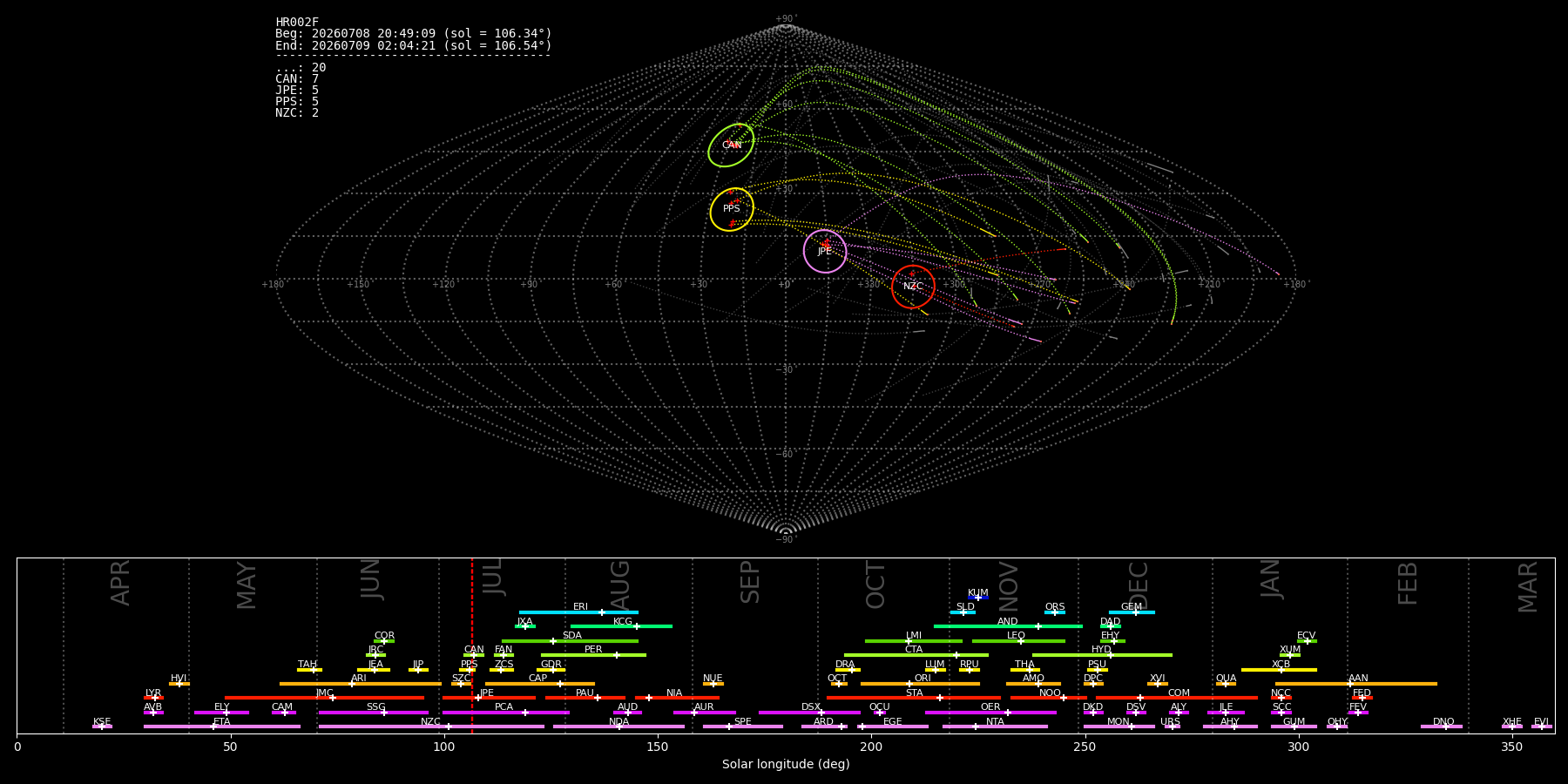This screenshot has height=784, width=1568.
Task: Click the PER shower bar in timeline
Action: point(593,655)
